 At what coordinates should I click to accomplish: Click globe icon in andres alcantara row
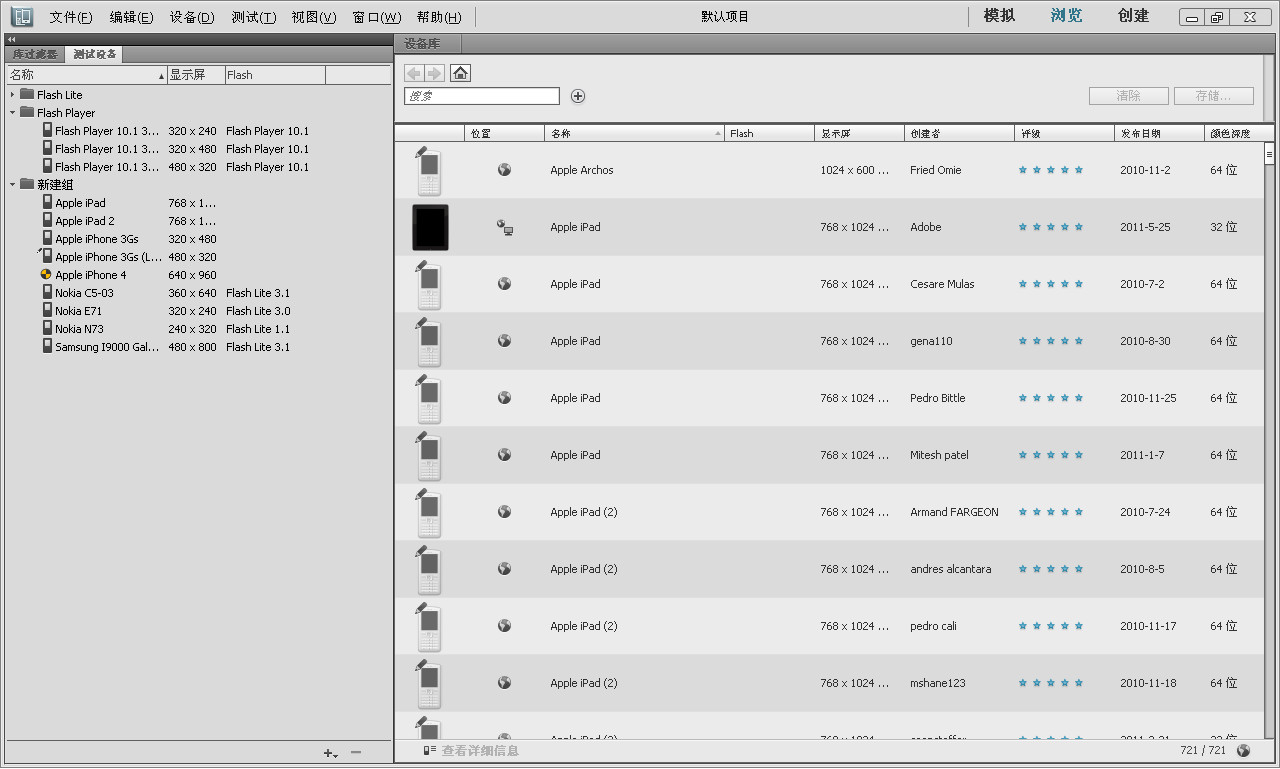[x=505, y=569]
